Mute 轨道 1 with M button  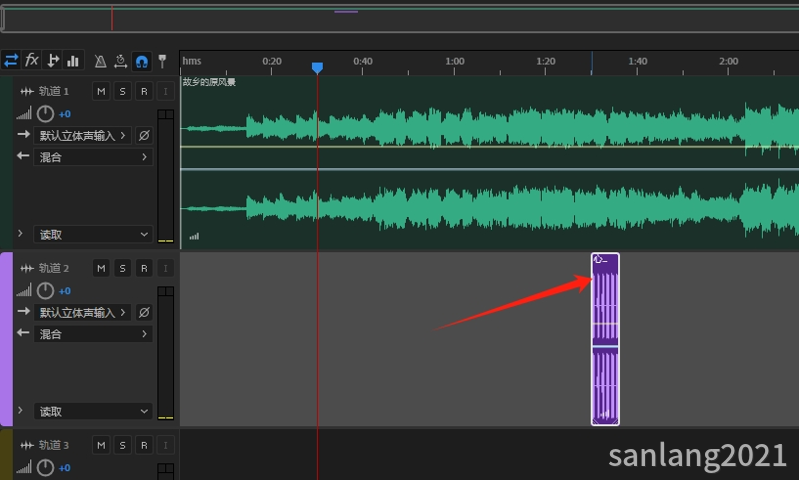tap(101, 92)
